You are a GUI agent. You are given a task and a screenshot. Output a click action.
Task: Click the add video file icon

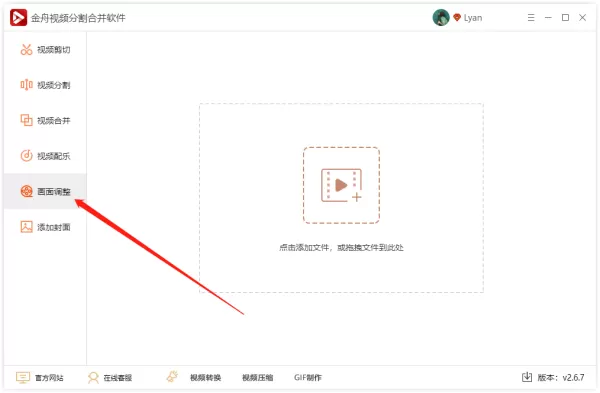pyautogui.click(x=341, y=185)
